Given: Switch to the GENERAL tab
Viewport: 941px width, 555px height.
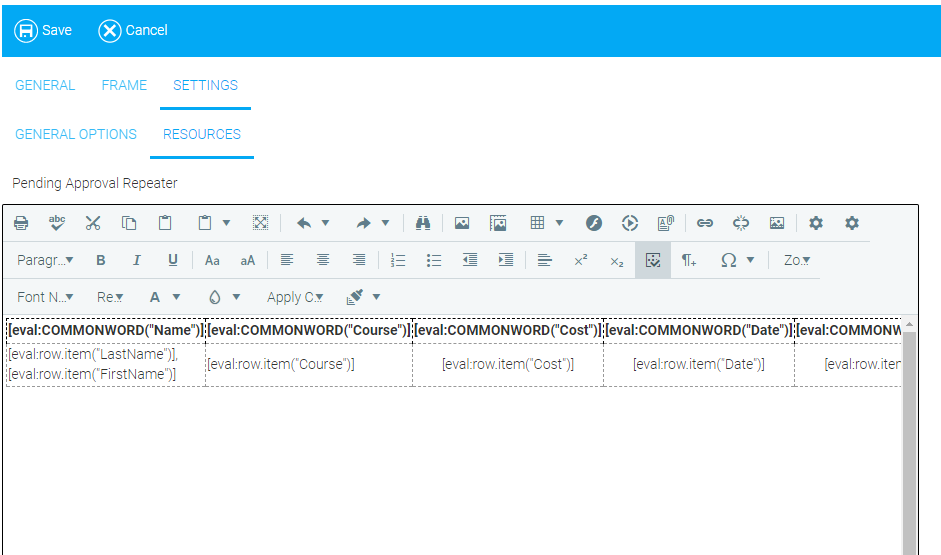Looking at the screenshot, I should point(45,85).
